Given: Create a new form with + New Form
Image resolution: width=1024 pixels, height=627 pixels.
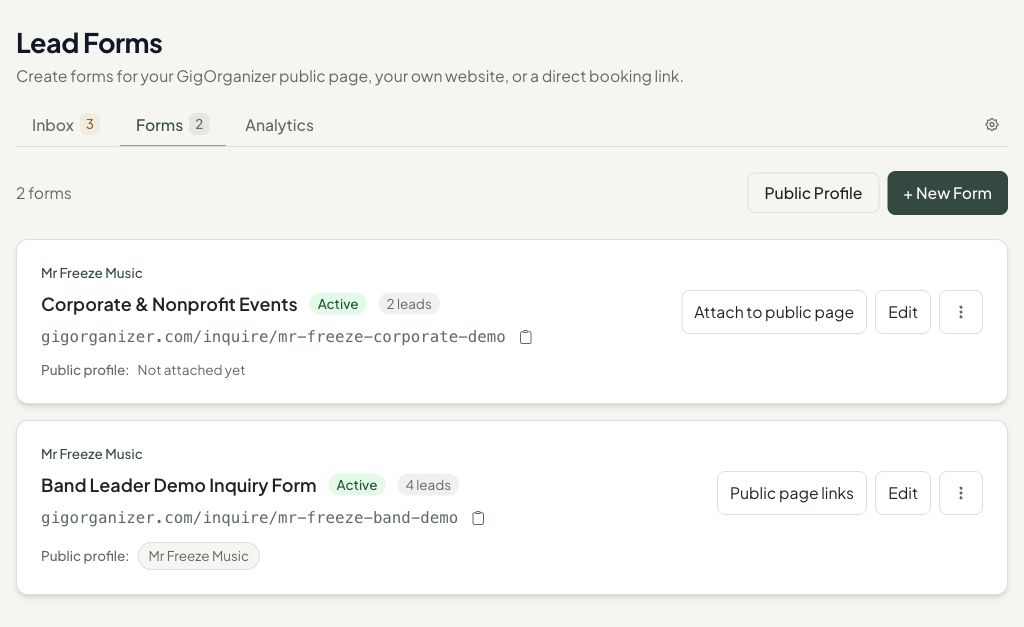Looking at the screenshot, I should pyautogui.click(x=947, y=193).
